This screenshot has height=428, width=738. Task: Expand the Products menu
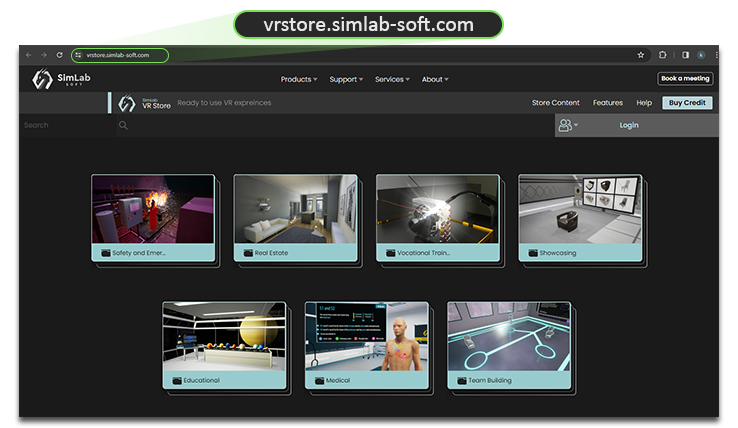pyautogui.click(x=299, y=80)
